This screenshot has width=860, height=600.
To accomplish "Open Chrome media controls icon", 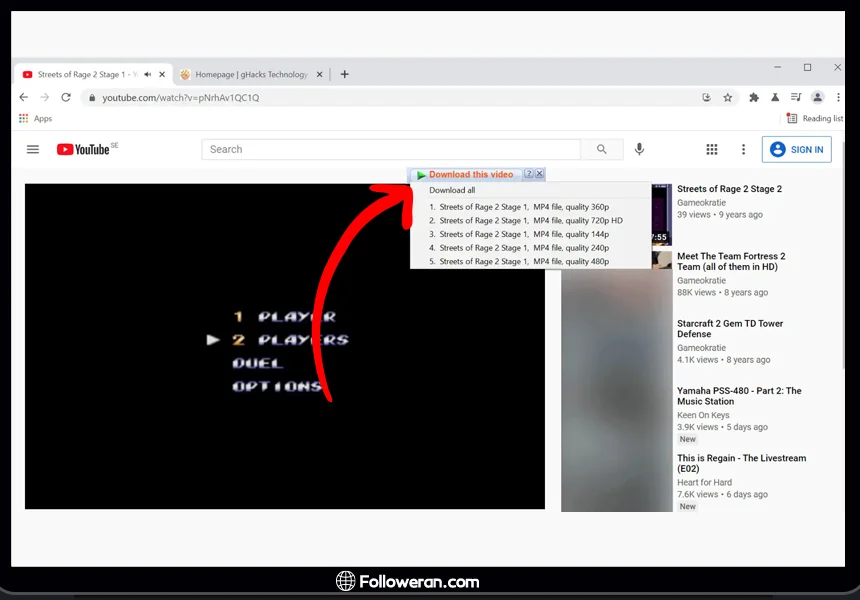I will pyautogui.click(x=796, y=97).
